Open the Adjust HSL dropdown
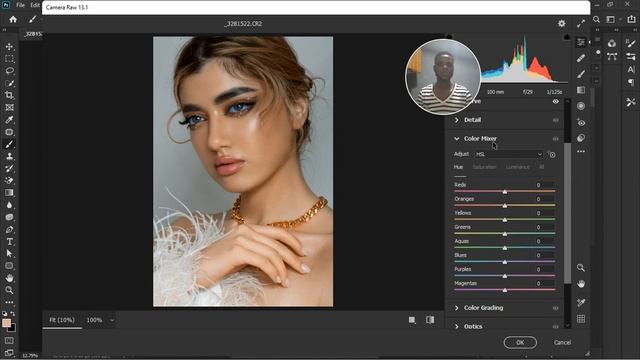 509,154
